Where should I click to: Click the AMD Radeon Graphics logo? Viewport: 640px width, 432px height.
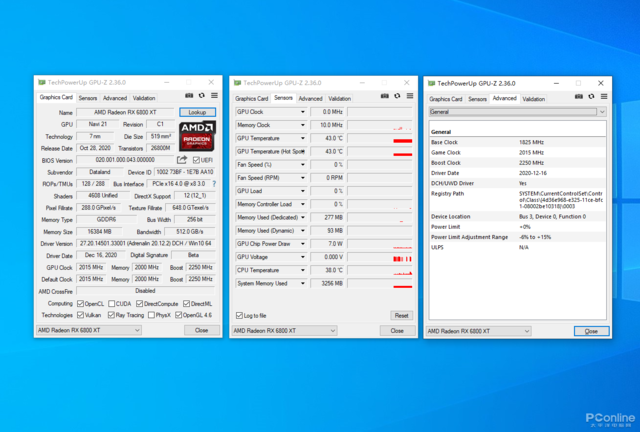197,136
